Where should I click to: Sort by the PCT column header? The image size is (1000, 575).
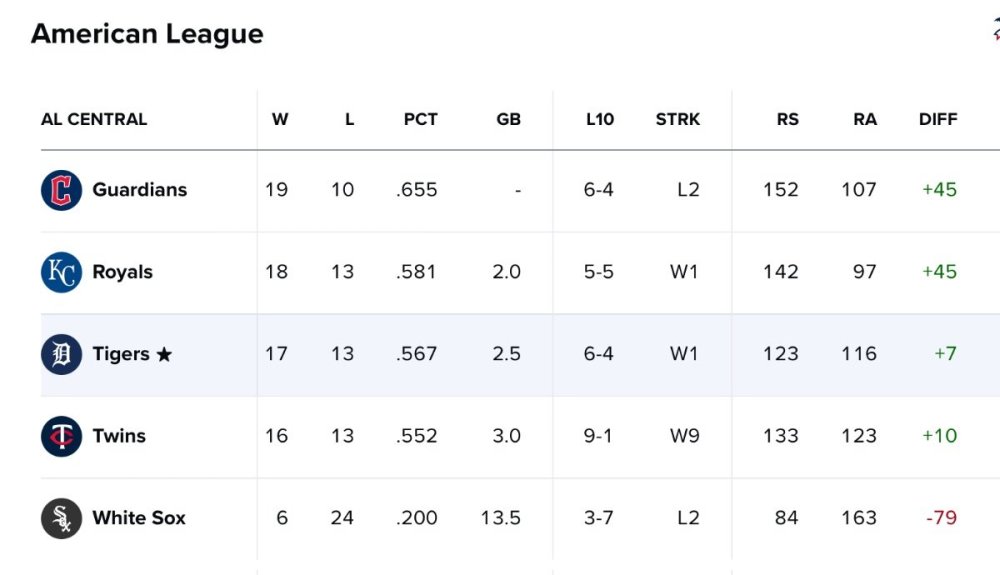[420, 119]
